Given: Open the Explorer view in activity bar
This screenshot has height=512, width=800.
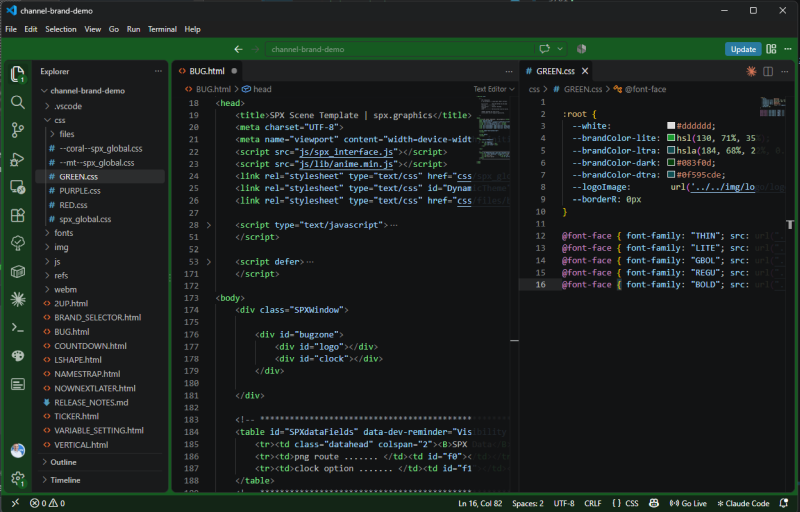Looking at the screenshot, I should (17, 74).
